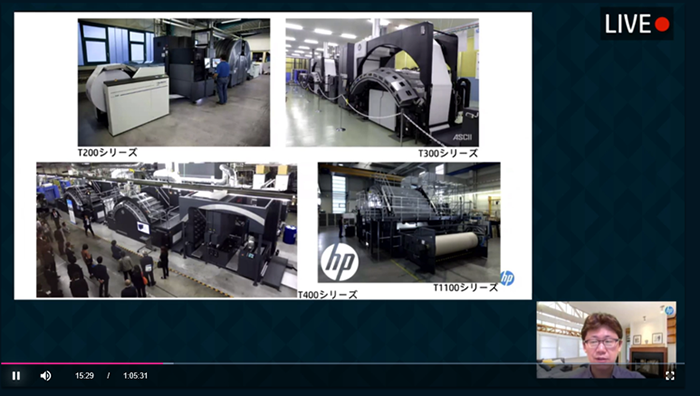This screenshot has width=700, height=396.
Task: Enter fullscreen mode
Action: [x=670, y=376]
